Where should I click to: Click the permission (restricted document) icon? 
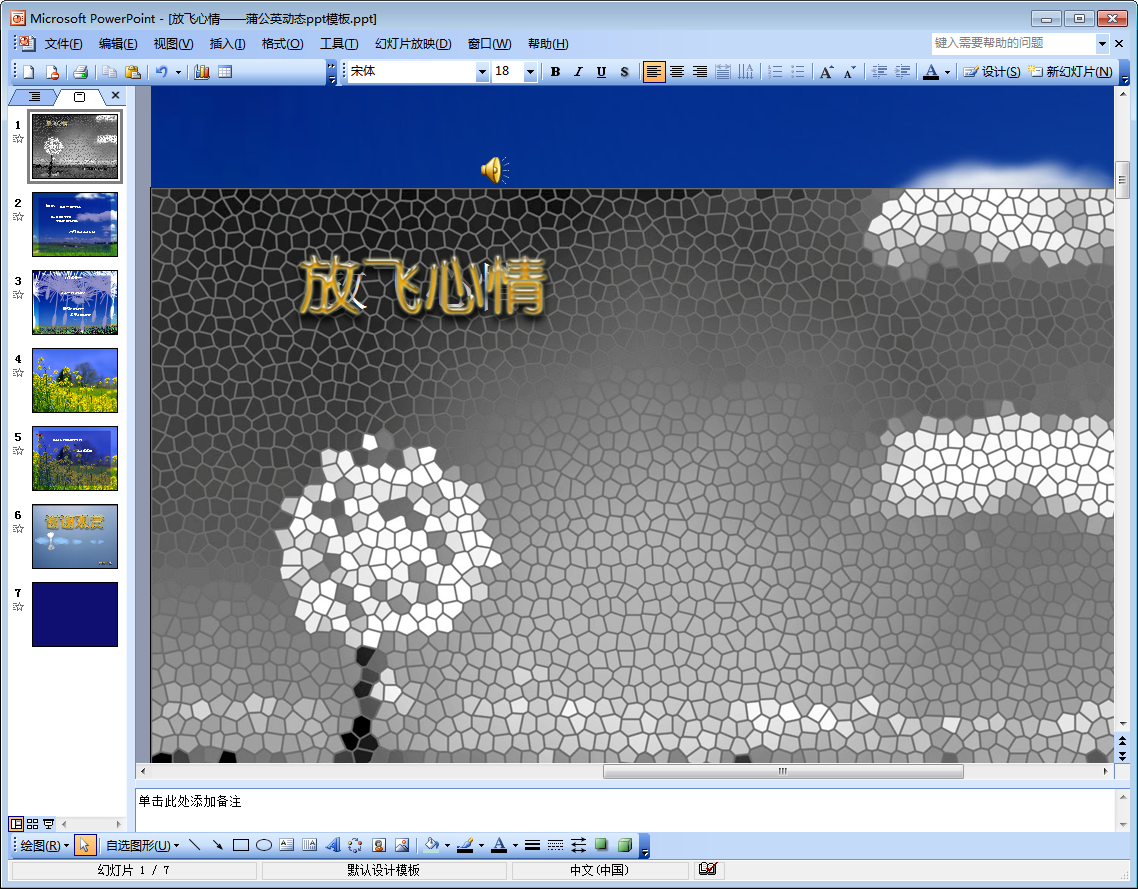point(52,72)
